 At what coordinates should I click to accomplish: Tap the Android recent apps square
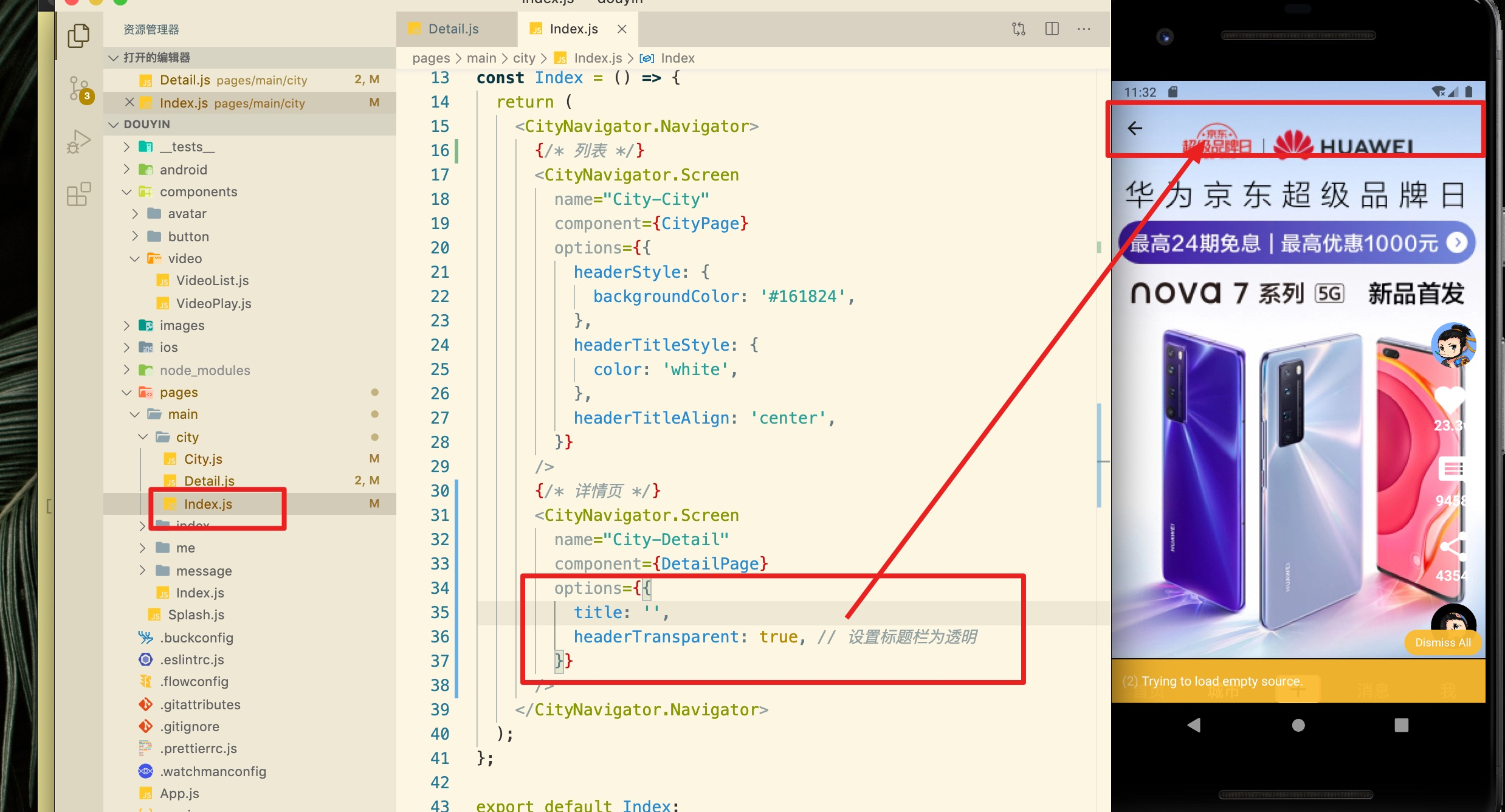[1401, 724]
